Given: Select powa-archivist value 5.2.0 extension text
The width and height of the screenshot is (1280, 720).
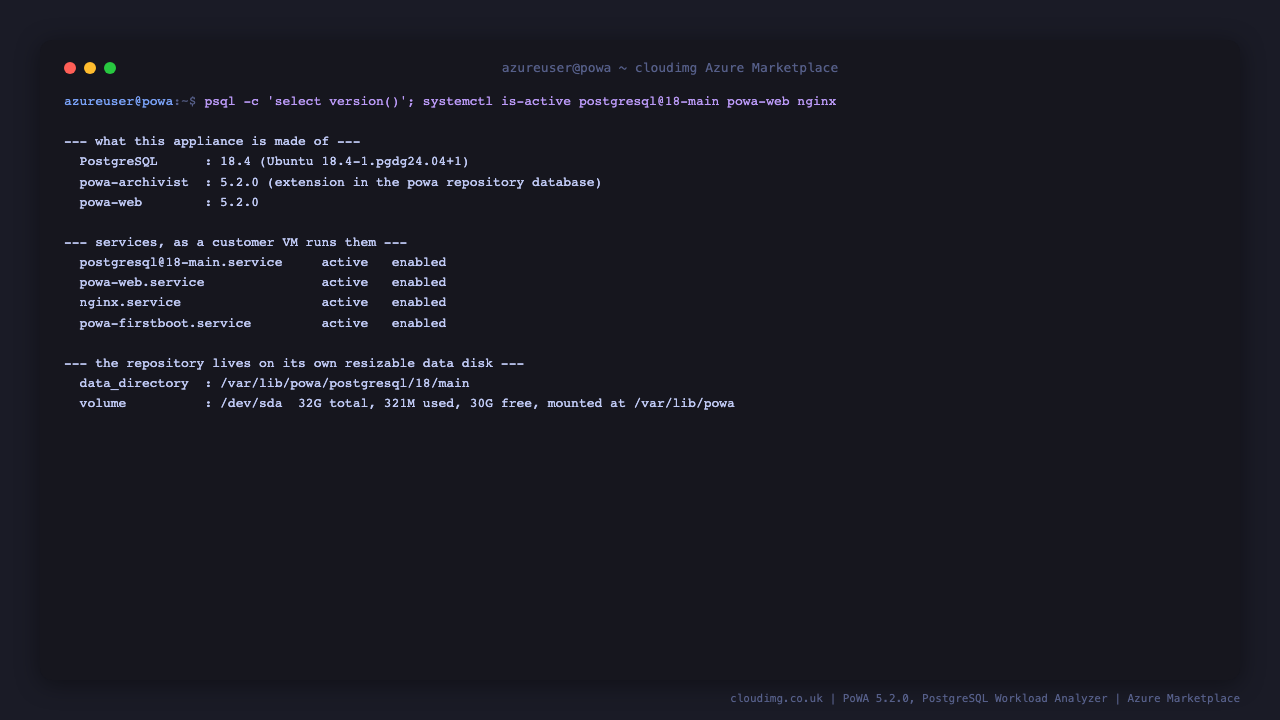Looking at the screenshot, I should coord(411,183).
